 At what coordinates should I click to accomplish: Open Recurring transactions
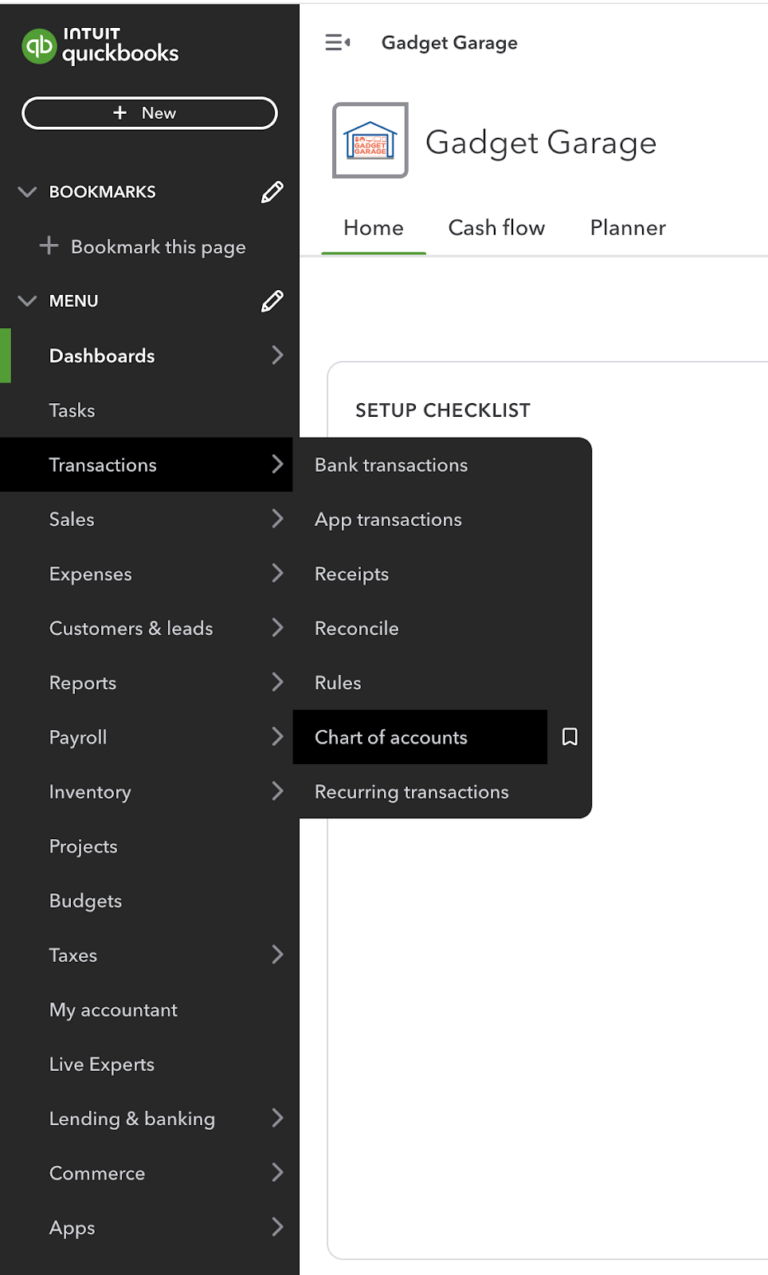(x=411, y=791)
